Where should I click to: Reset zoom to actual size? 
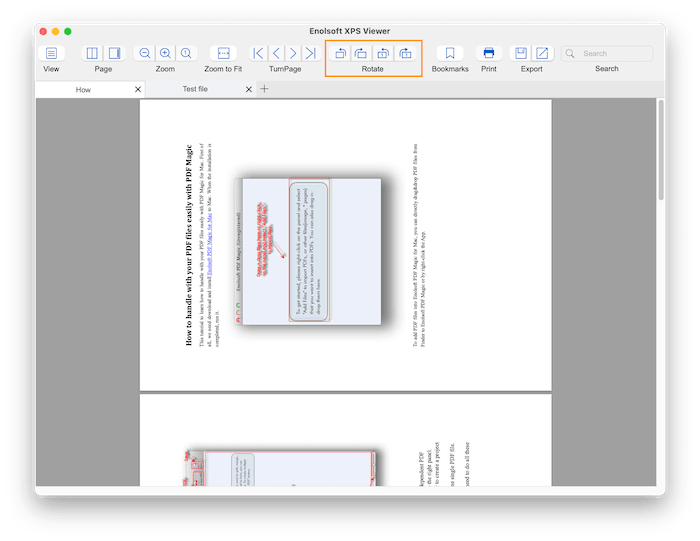click(186, 53)
